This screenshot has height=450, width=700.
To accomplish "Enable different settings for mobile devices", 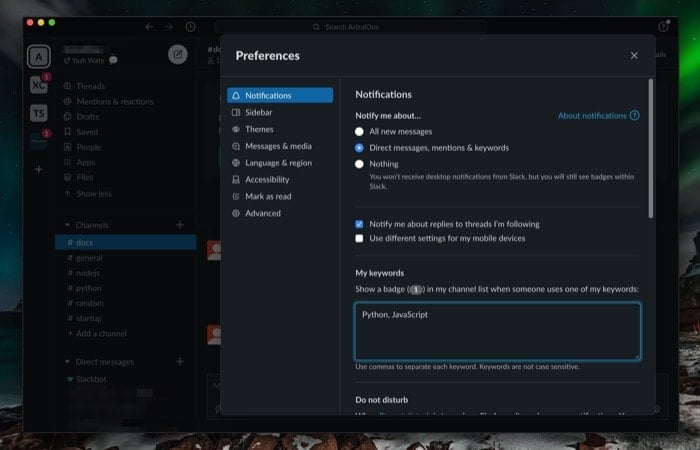I will coord(359,238).
